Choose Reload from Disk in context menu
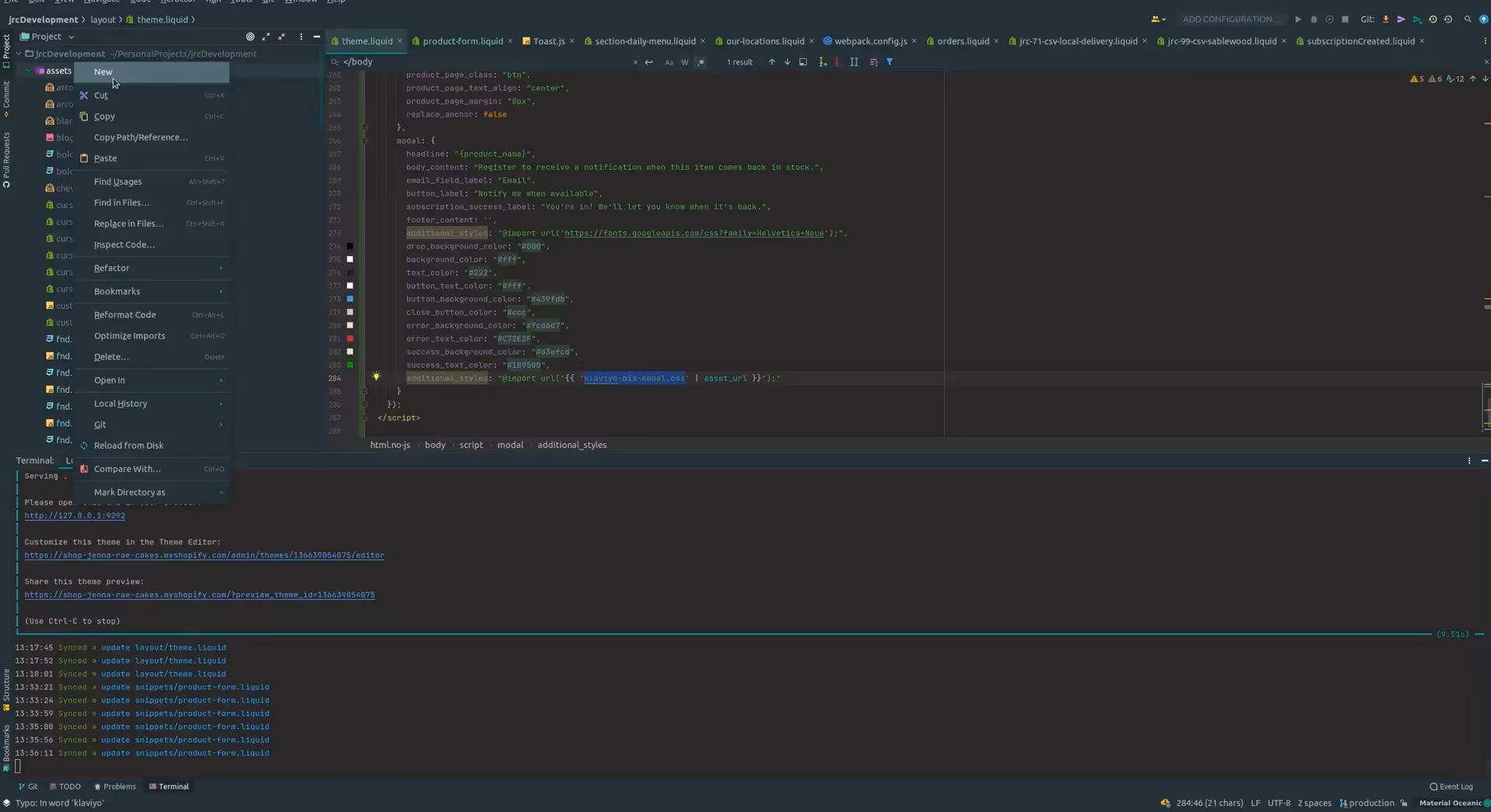The height and width of the screenshot is (812, 1491). coord(151,446)
